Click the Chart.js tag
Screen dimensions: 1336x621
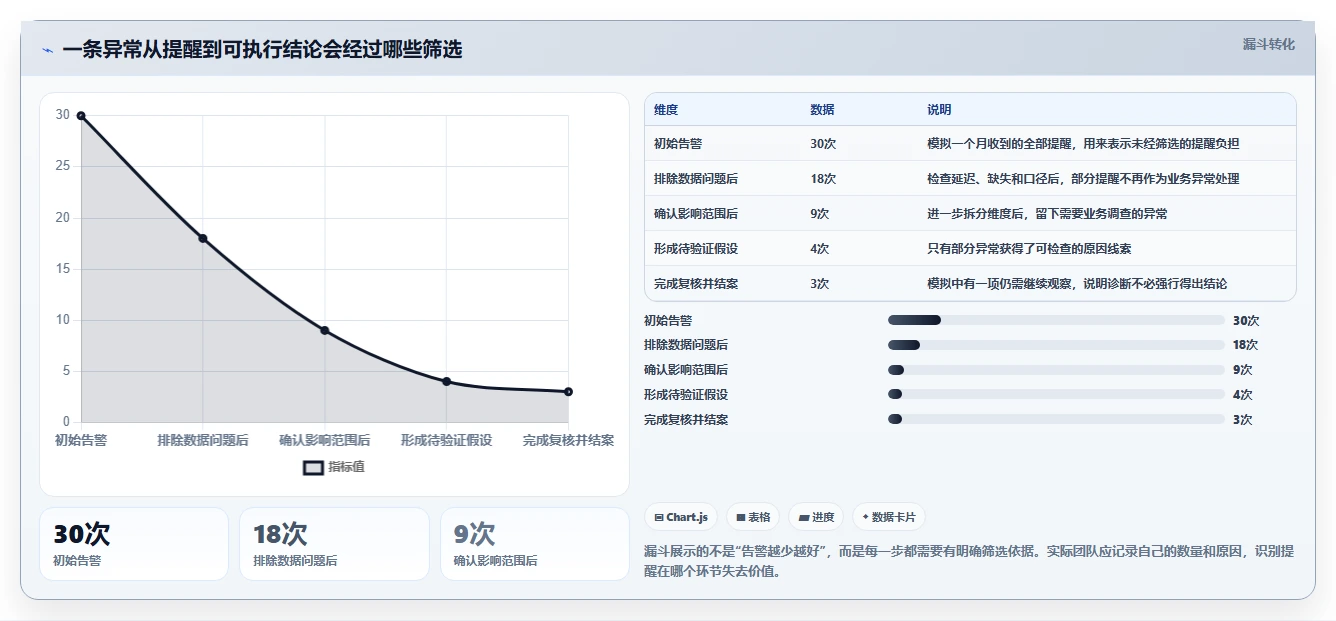tap(681, 517)
